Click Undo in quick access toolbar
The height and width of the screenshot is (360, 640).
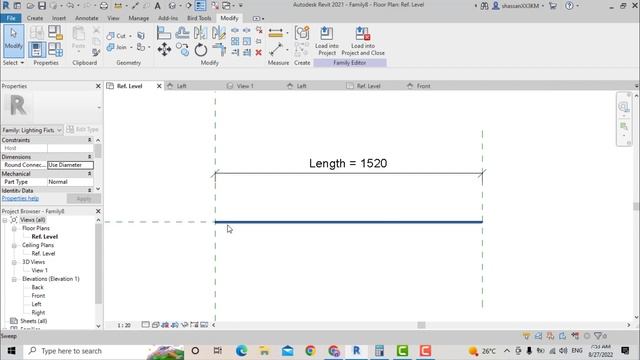[70, 6]
